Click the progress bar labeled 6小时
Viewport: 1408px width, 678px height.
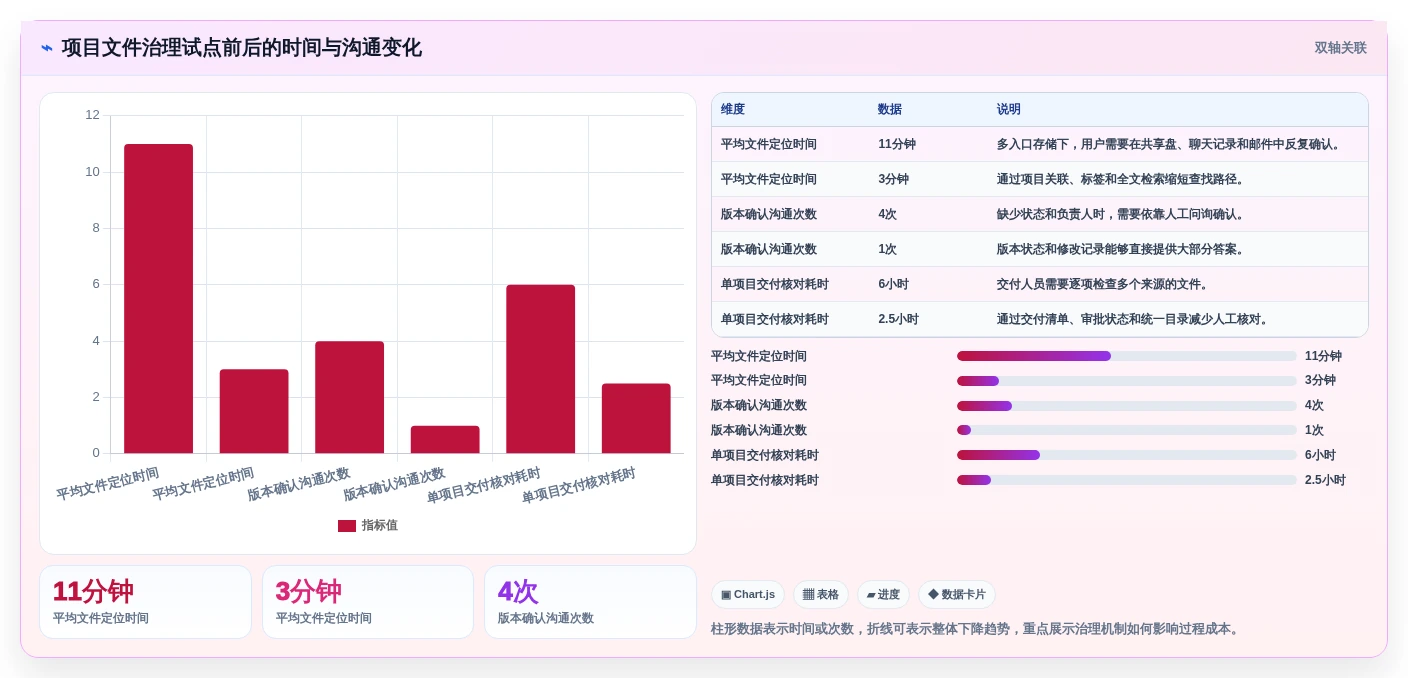point(1127,455)
